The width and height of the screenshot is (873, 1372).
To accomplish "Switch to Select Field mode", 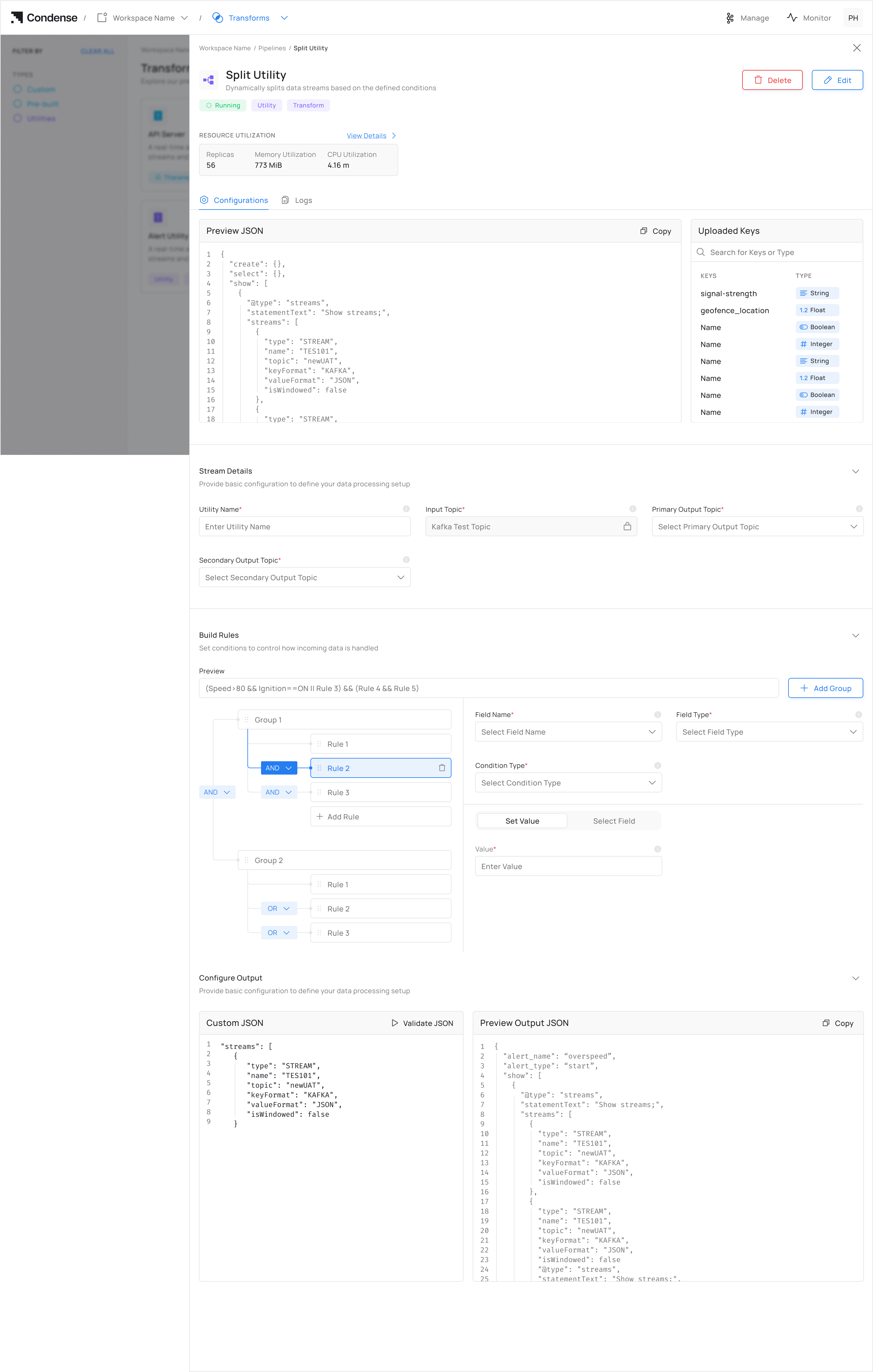I will [x=614, y=821].
